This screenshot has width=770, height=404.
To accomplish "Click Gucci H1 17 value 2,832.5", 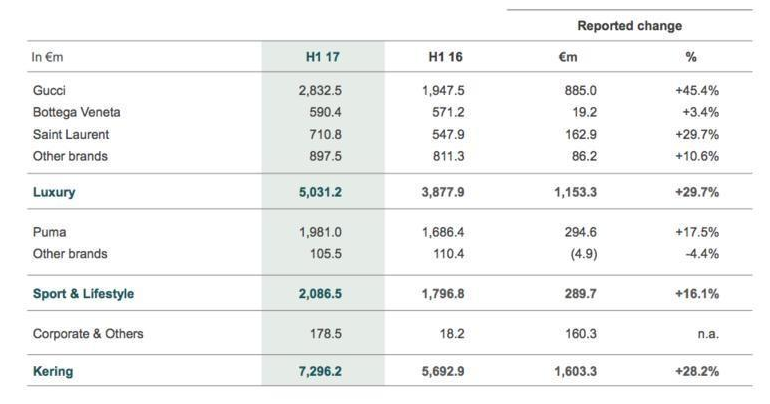I will (320, 90).
